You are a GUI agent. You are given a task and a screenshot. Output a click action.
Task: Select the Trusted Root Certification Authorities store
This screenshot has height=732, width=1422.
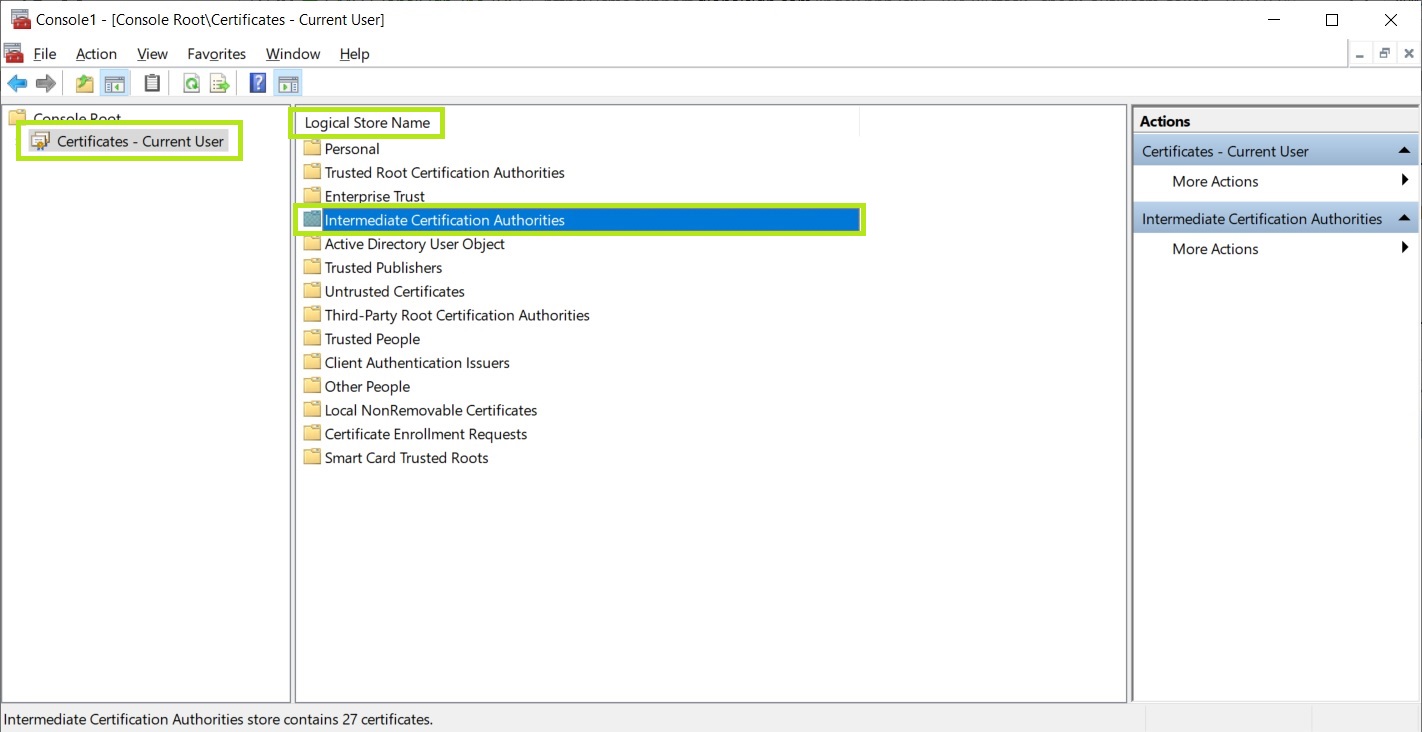[x=444, y=173]
